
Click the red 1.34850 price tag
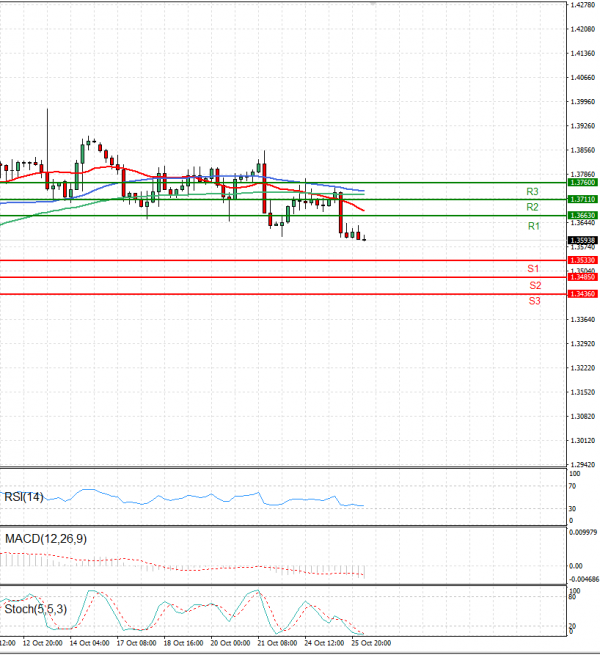pyautogui.click(x=582, y=277)
